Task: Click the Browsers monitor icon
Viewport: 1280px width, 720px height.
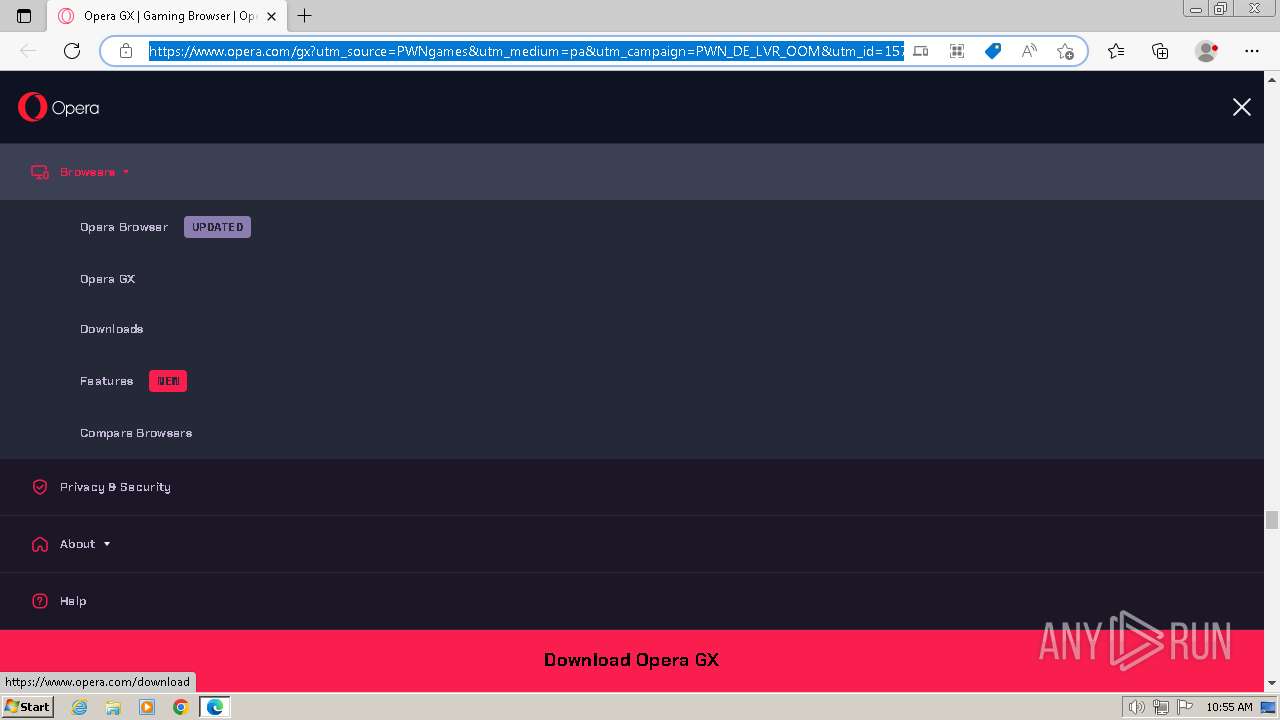Action: [40, 172]
